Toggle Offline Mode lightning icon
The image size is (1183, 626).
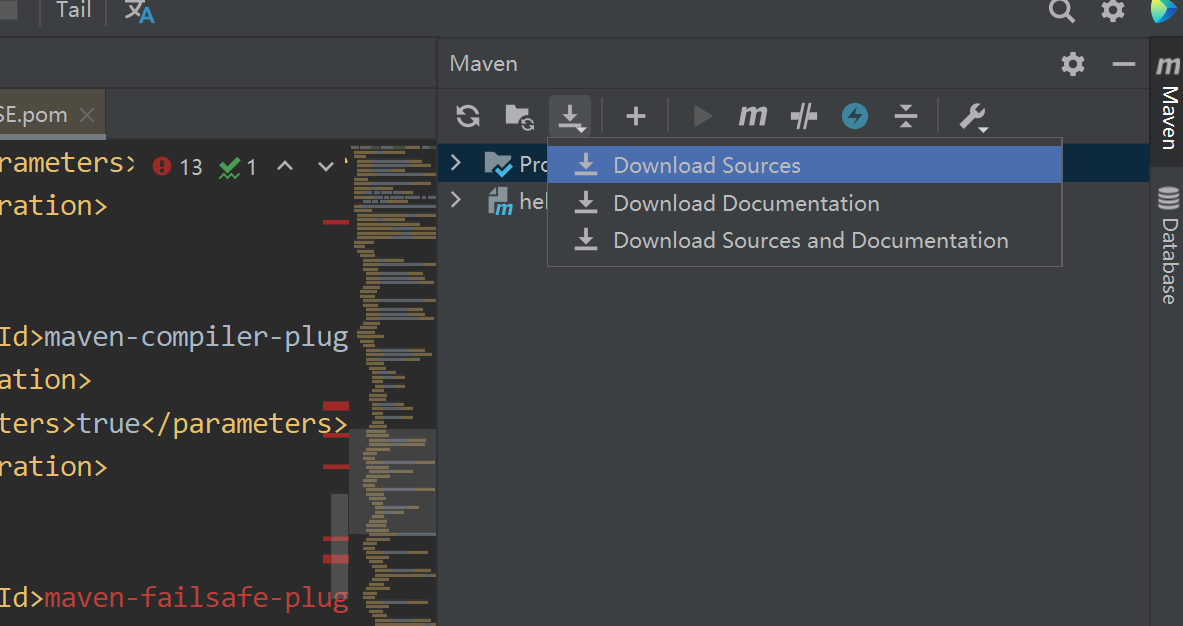855,116
